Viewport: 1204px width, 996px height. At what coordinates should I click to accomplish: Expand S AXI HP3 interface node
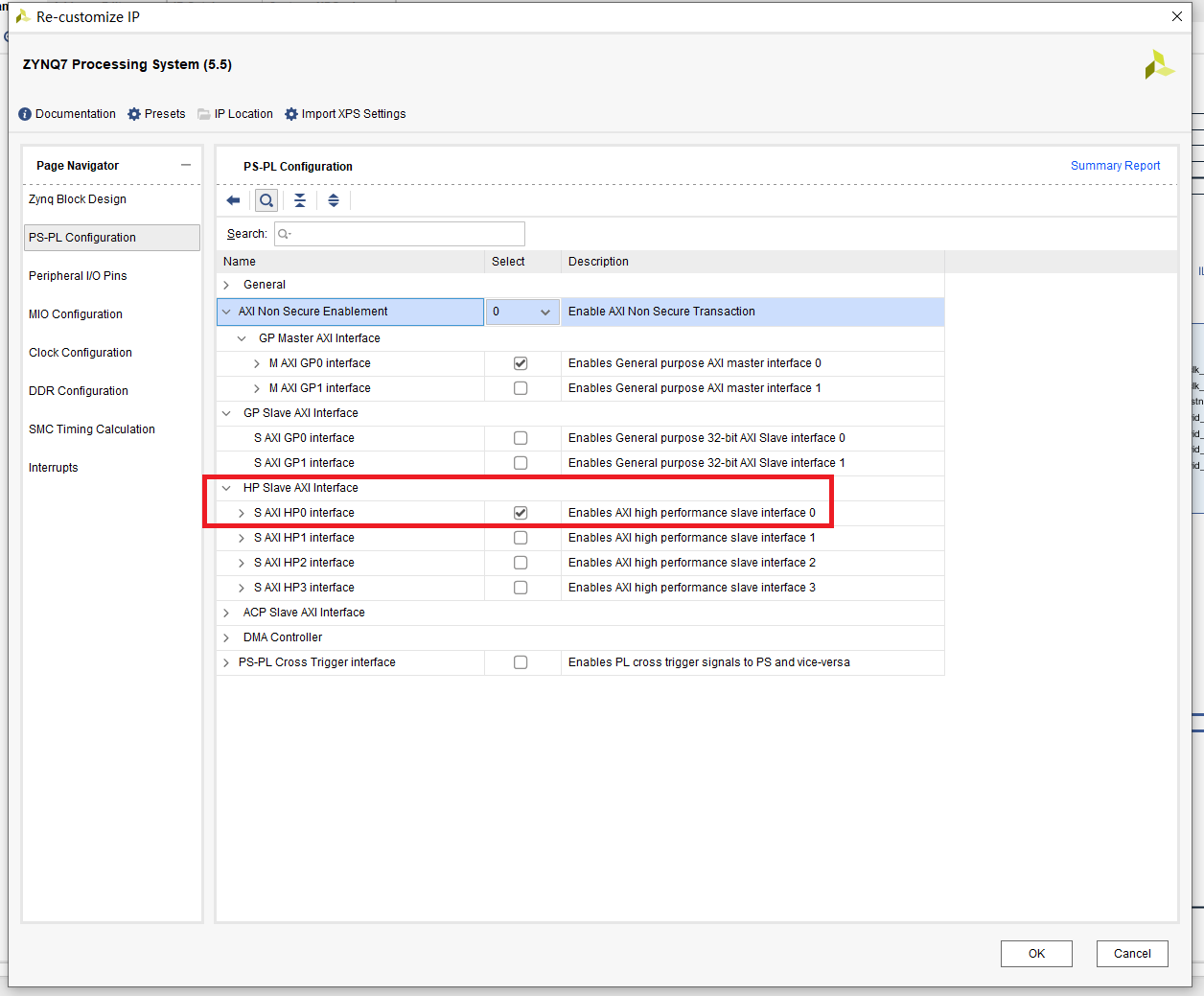[x=242, y=588]
